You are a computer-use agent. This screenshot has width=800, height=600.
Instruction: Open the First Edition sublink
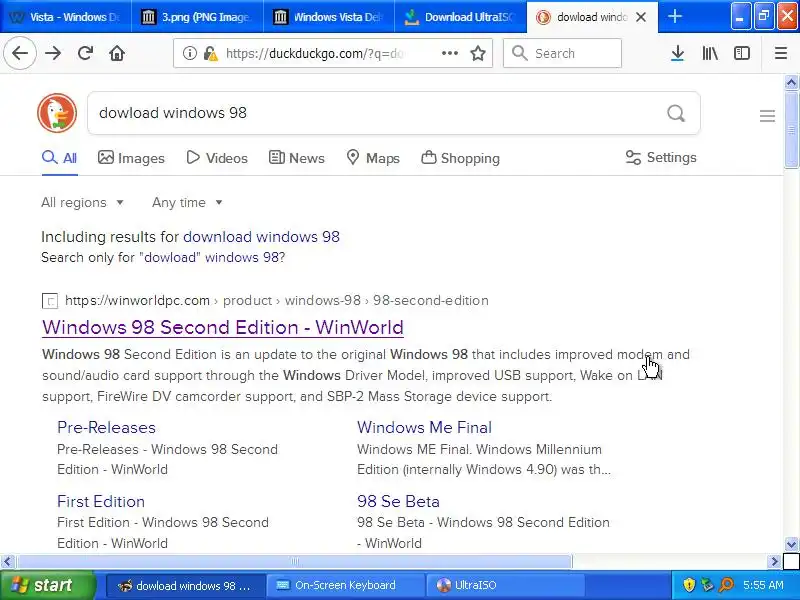pos(101,502)
